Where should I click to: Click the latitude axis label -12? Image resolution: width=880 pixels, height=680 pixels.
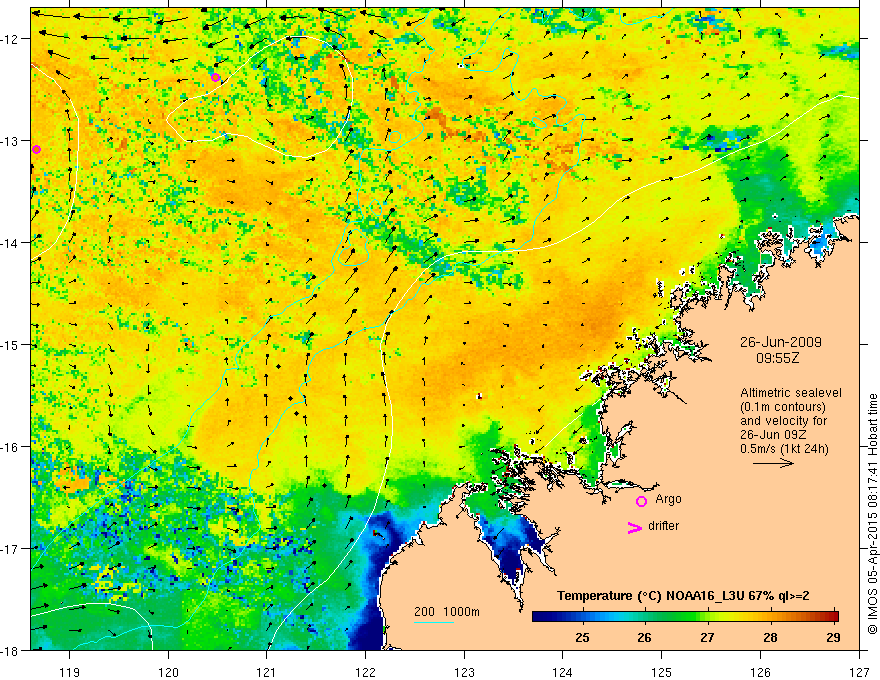[11, 39]
